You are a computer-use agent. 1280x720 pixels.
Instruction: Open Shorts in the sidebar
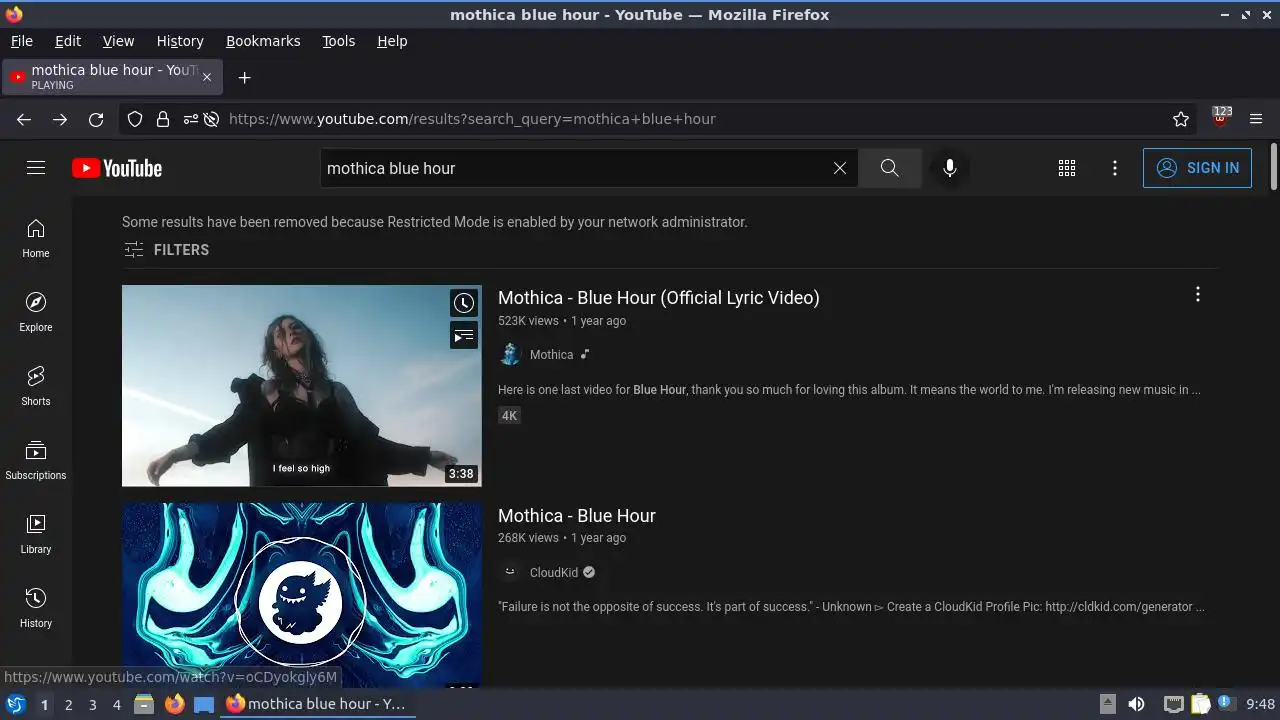[36, 387]
